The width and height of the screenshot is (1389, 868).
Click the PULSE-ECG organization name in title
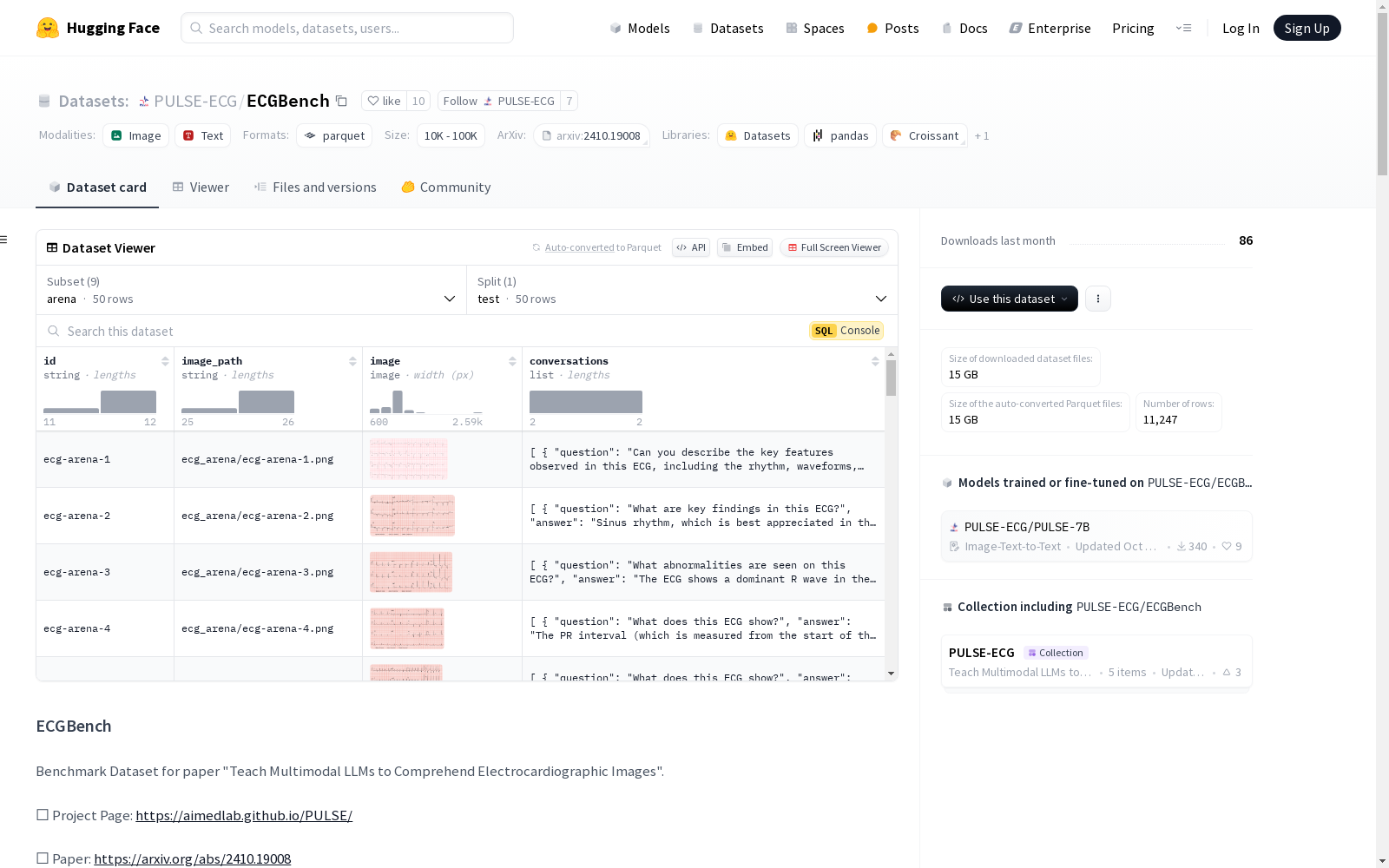195,102
